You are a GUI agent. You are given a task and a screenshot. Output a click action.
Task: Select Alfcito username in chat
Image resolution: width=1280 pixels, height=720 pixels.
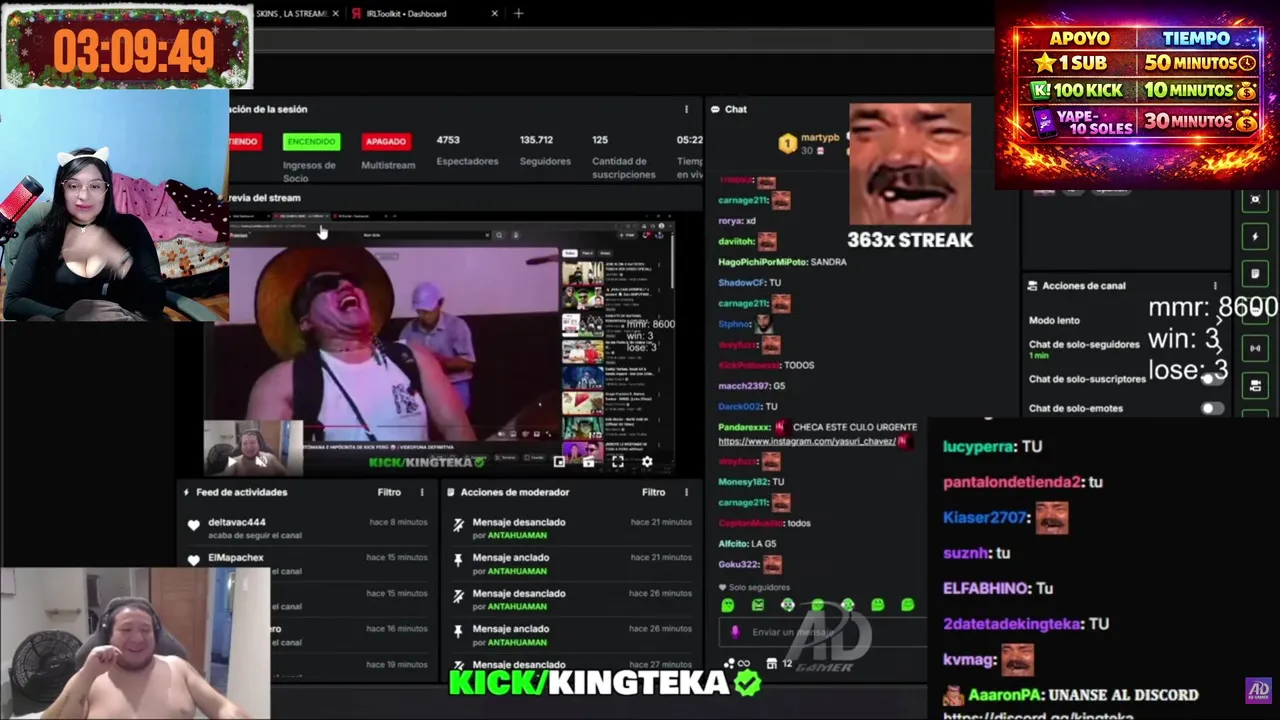point(732,544)
